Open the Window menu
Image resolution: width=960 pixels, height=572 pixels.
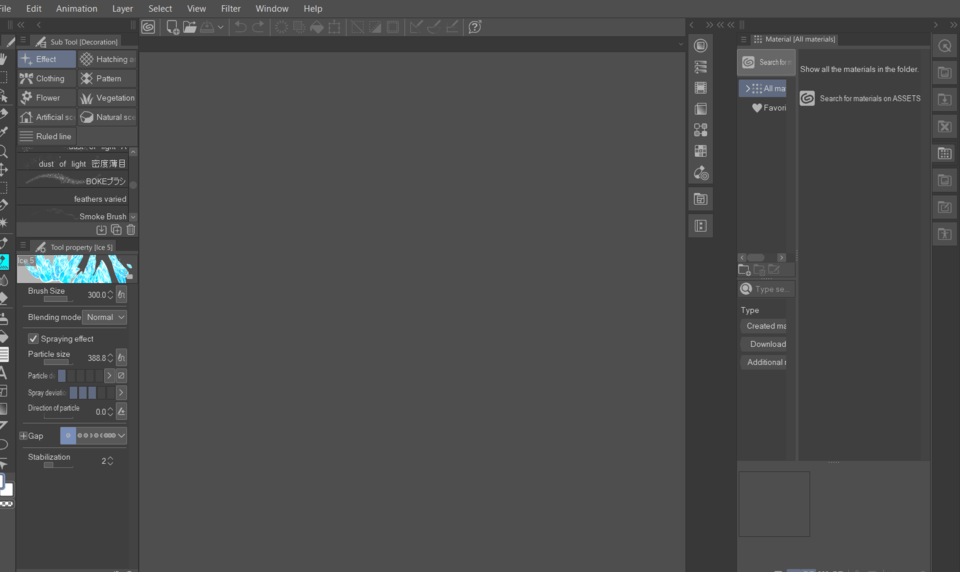click(x=272, y=9)
